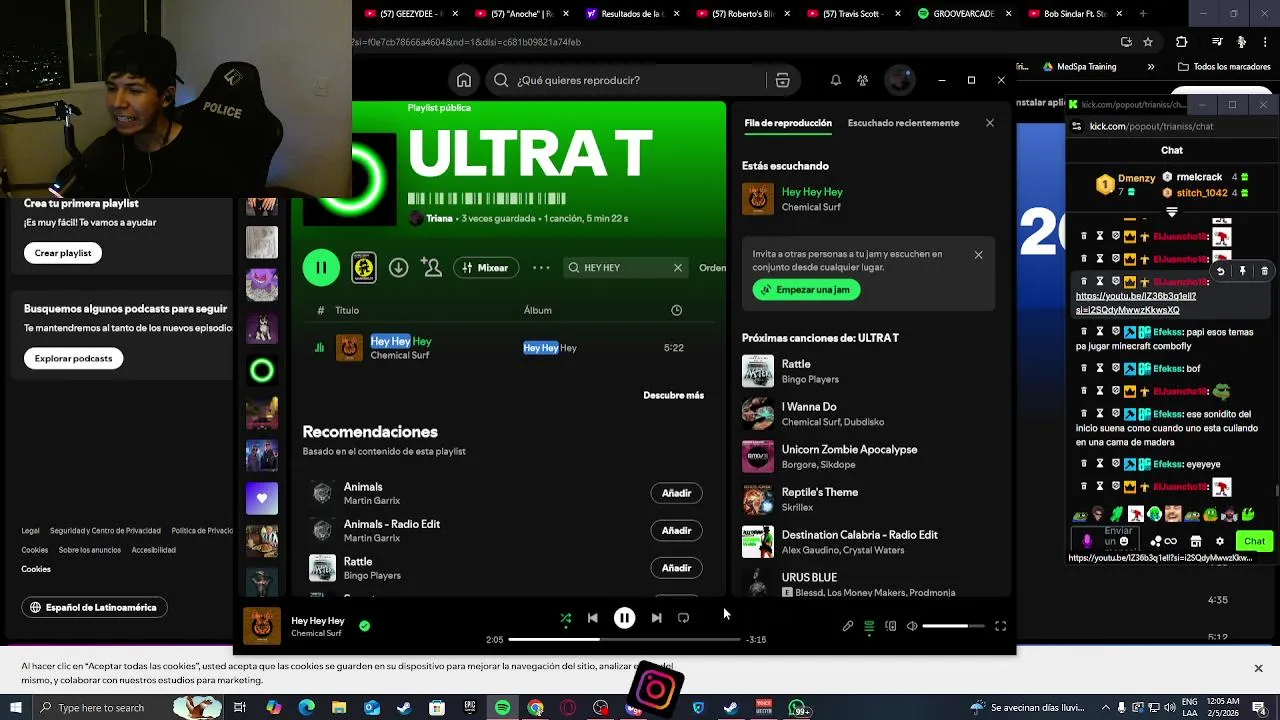1280x720 pixels.
Task: Select the Travis Scott browser tab
Action: pos(850,14)
